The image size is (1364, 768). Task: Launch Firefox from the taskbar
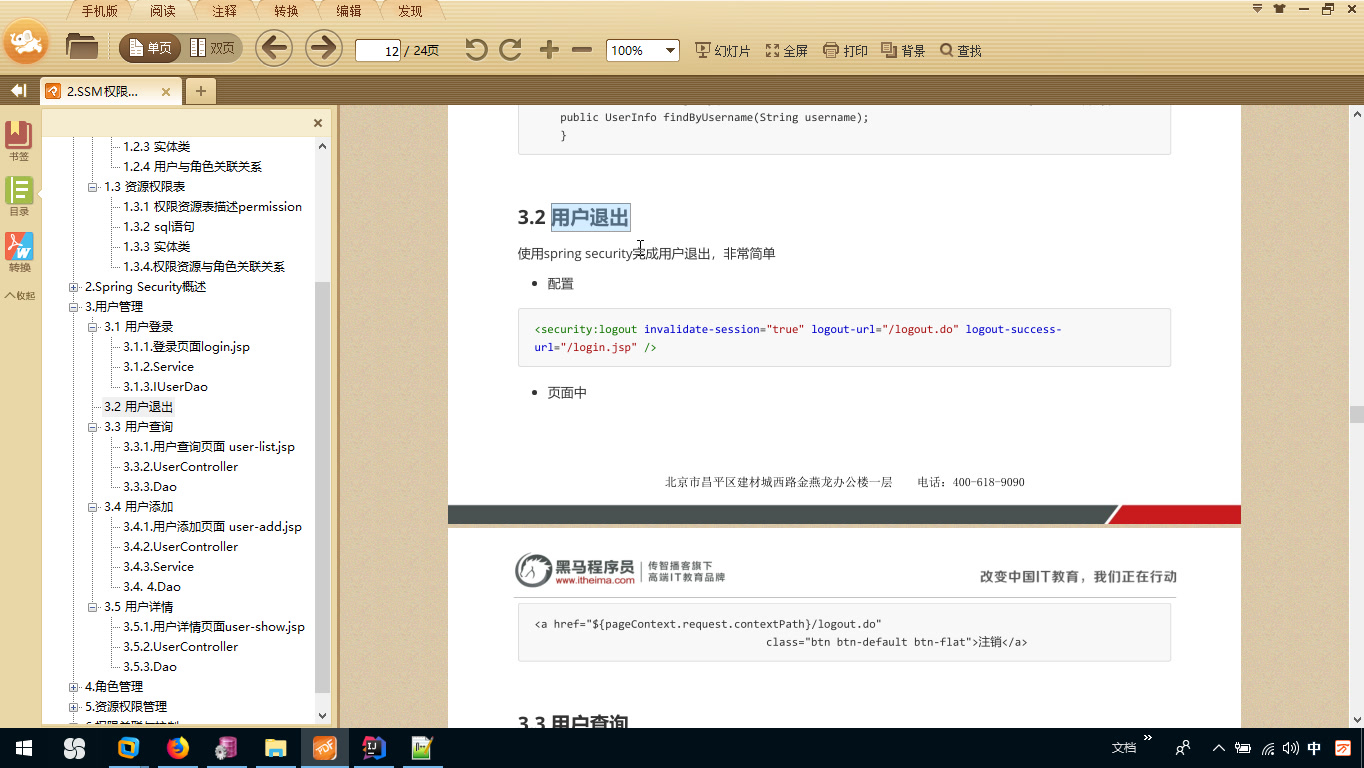[178, 747]
